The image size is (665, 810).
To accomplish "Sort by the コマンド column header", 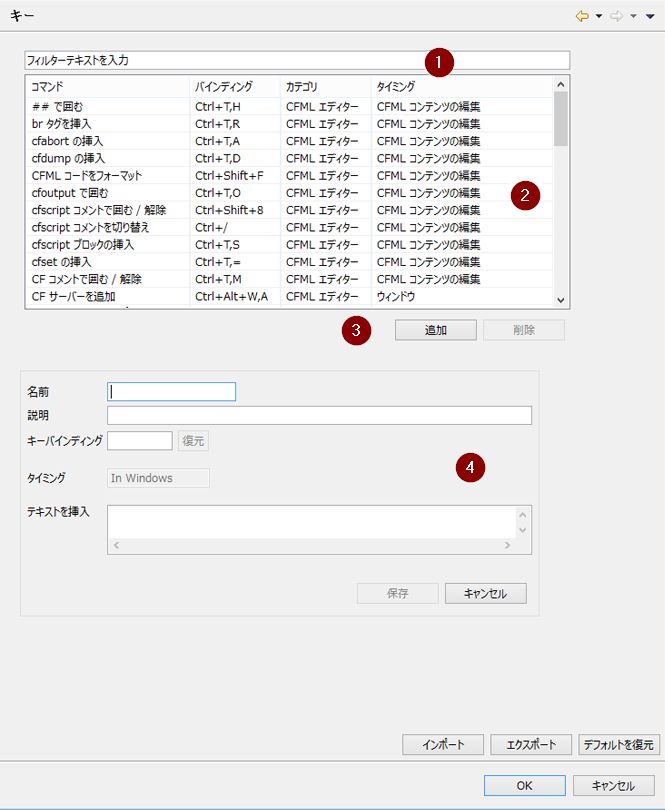I will pyautogui.click(x=107, y=86).
